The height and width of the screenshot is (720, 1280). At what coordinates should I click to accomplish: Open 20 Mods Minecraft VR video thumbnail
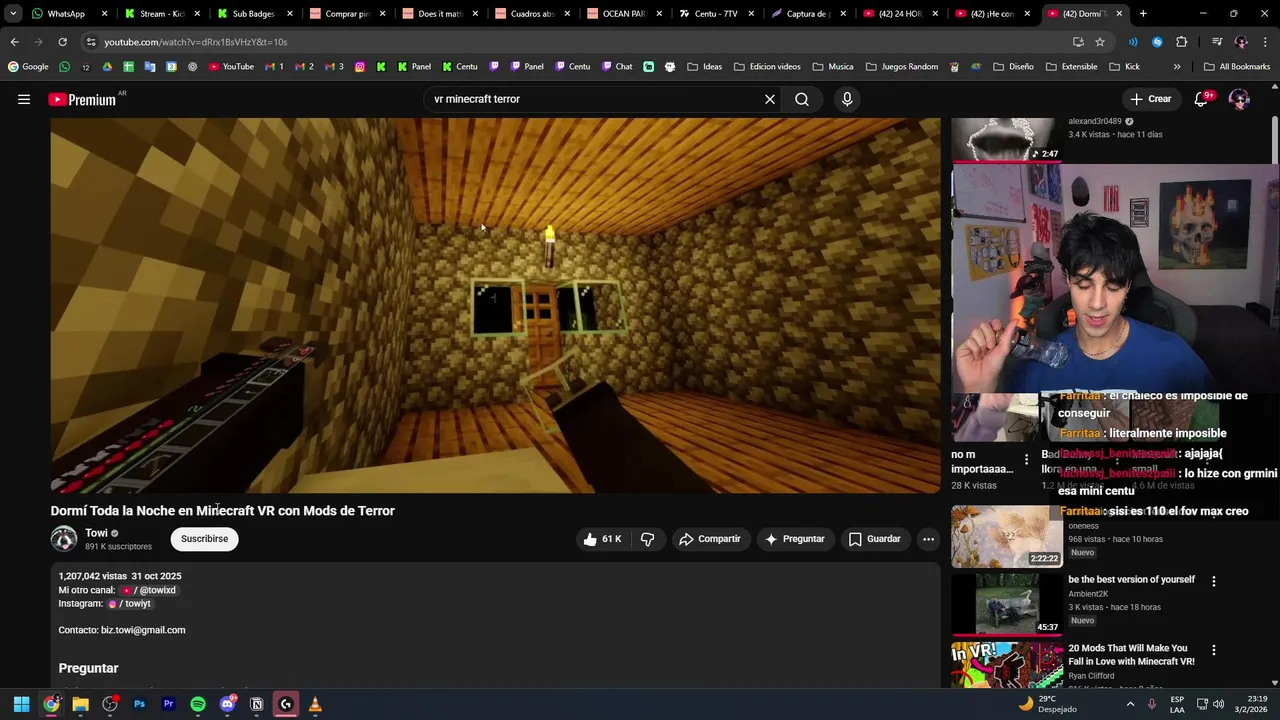tap(1007, 665)
